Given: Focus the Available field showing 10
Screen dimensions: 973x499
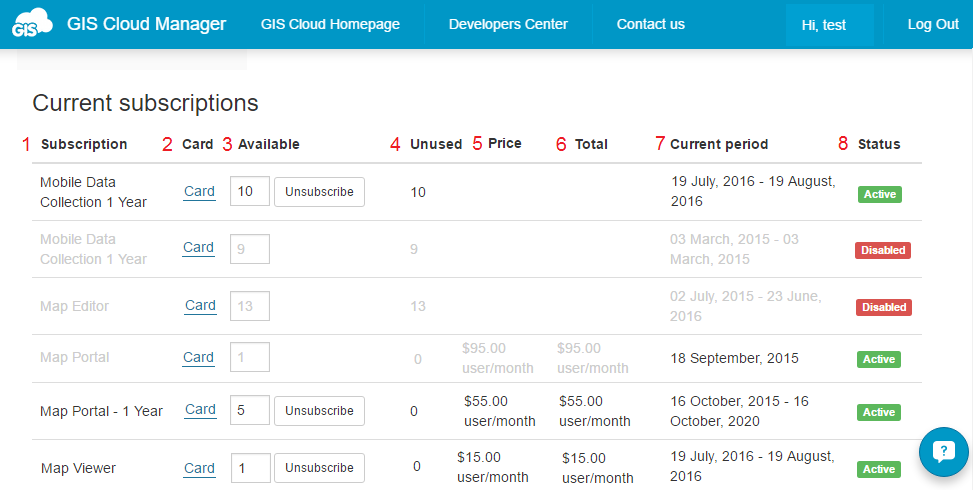Looking at the screenshot, I should point(250,191).
